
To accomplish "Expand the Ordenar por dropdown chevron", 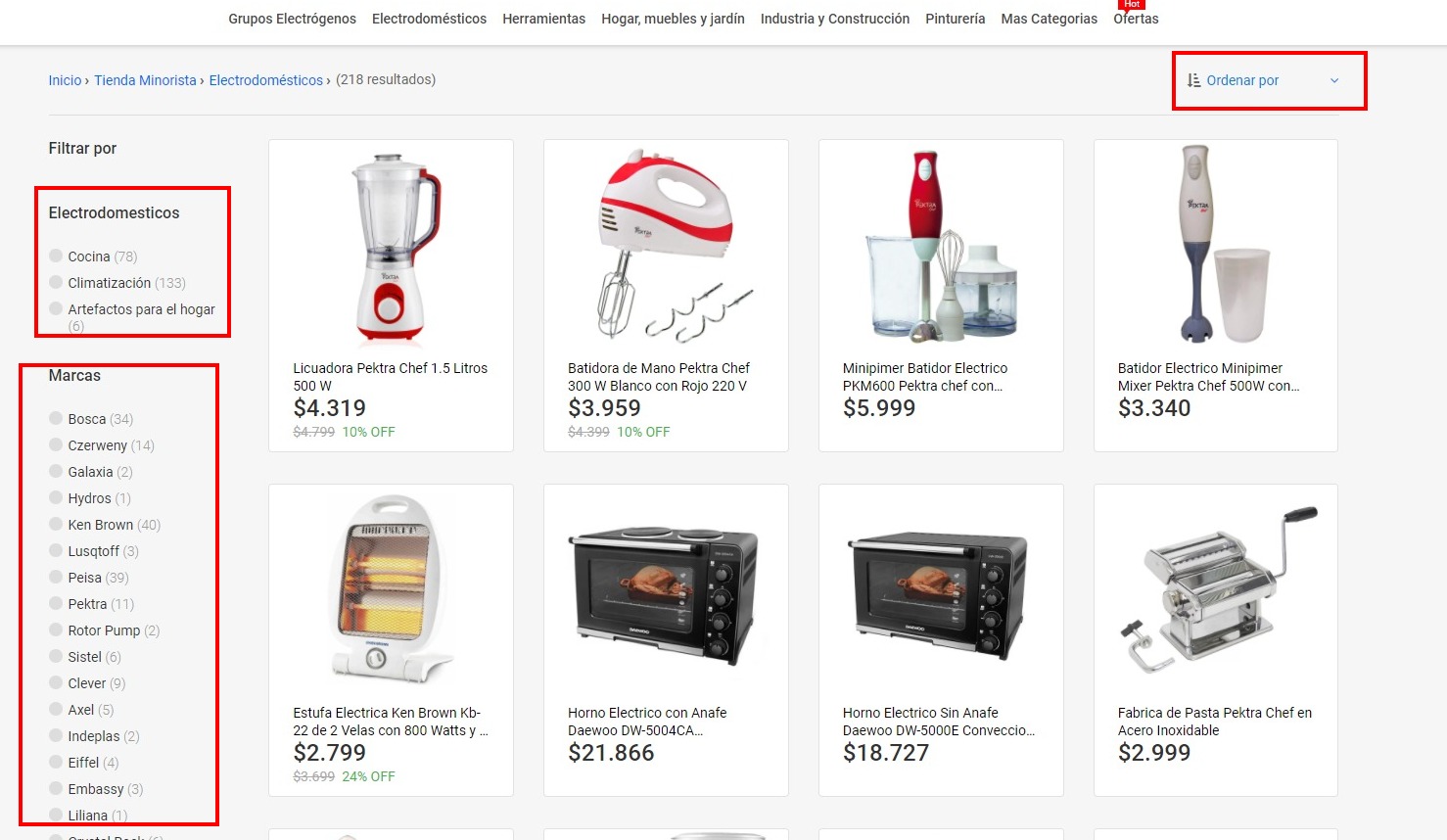I will pos(1333,80).
